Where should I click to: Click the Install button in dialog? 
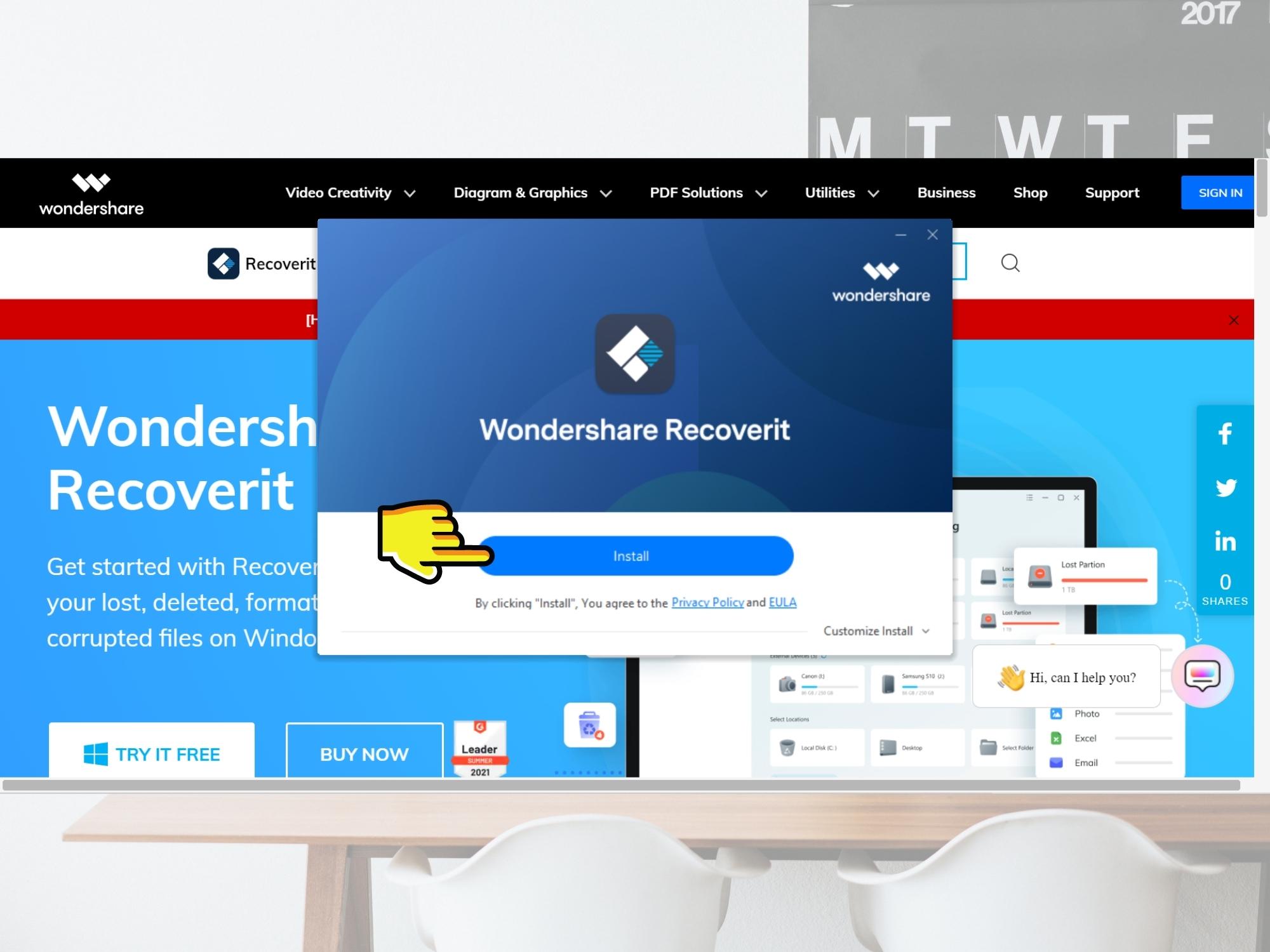[x=631, y=555]
